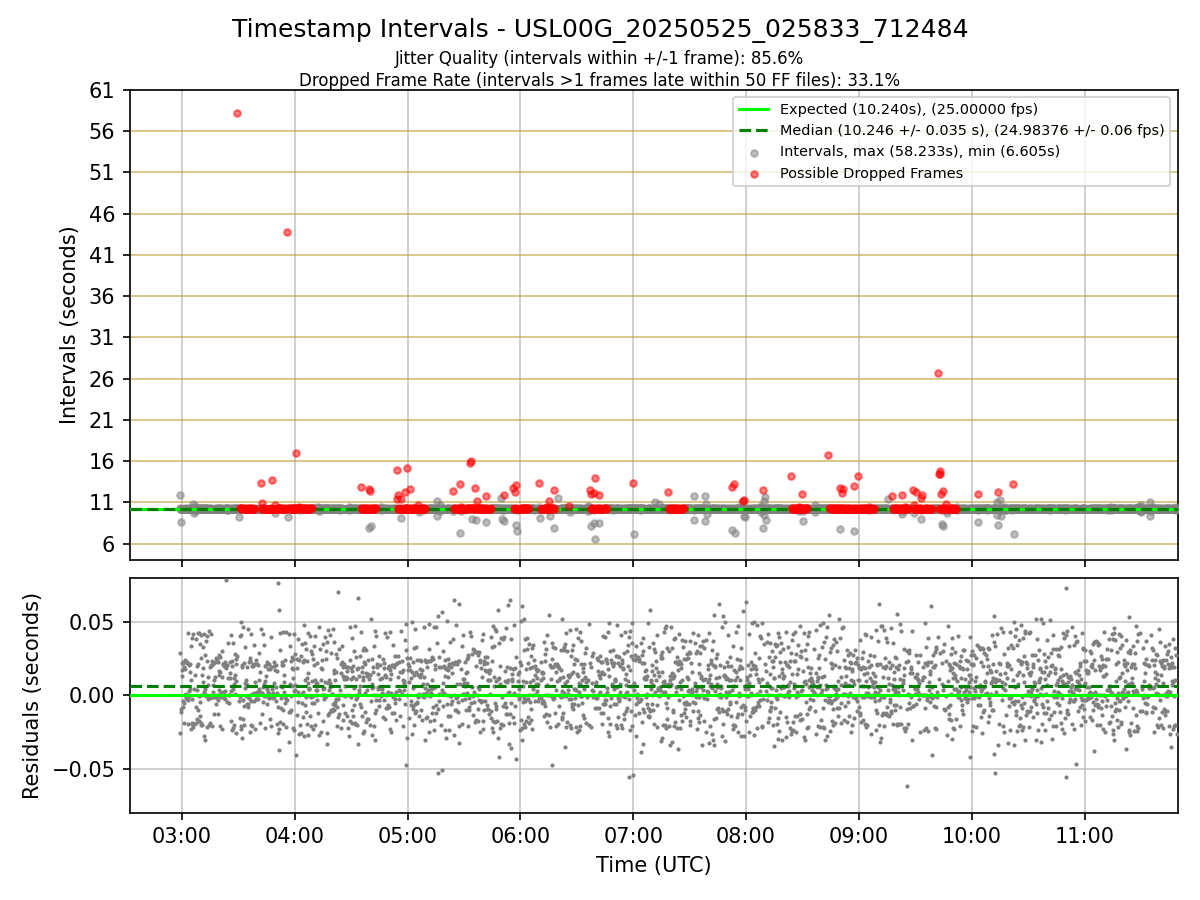Screen dimensions: 1200x900
Task: Click the '09:00' x-axis tick label
Action: 859,835
